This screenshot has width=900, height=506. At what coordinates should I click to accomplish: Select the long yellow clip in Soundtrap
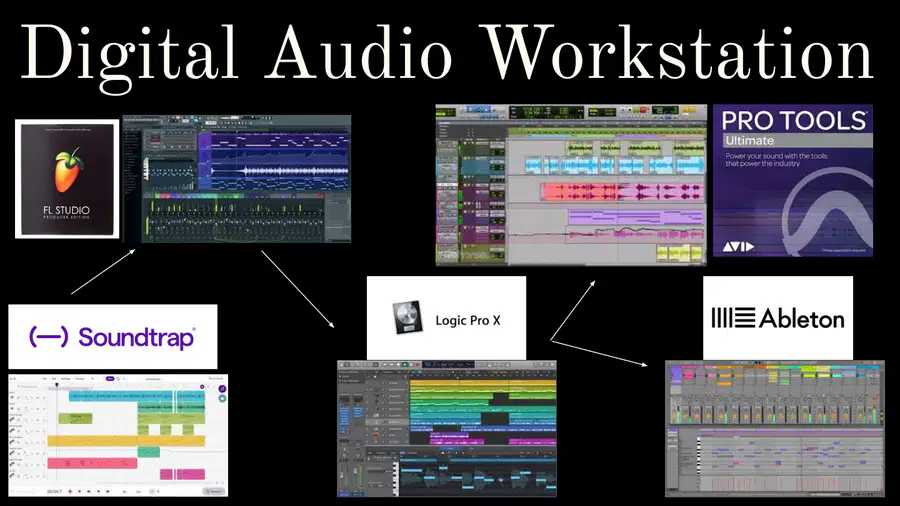click(x=126, y=441)
